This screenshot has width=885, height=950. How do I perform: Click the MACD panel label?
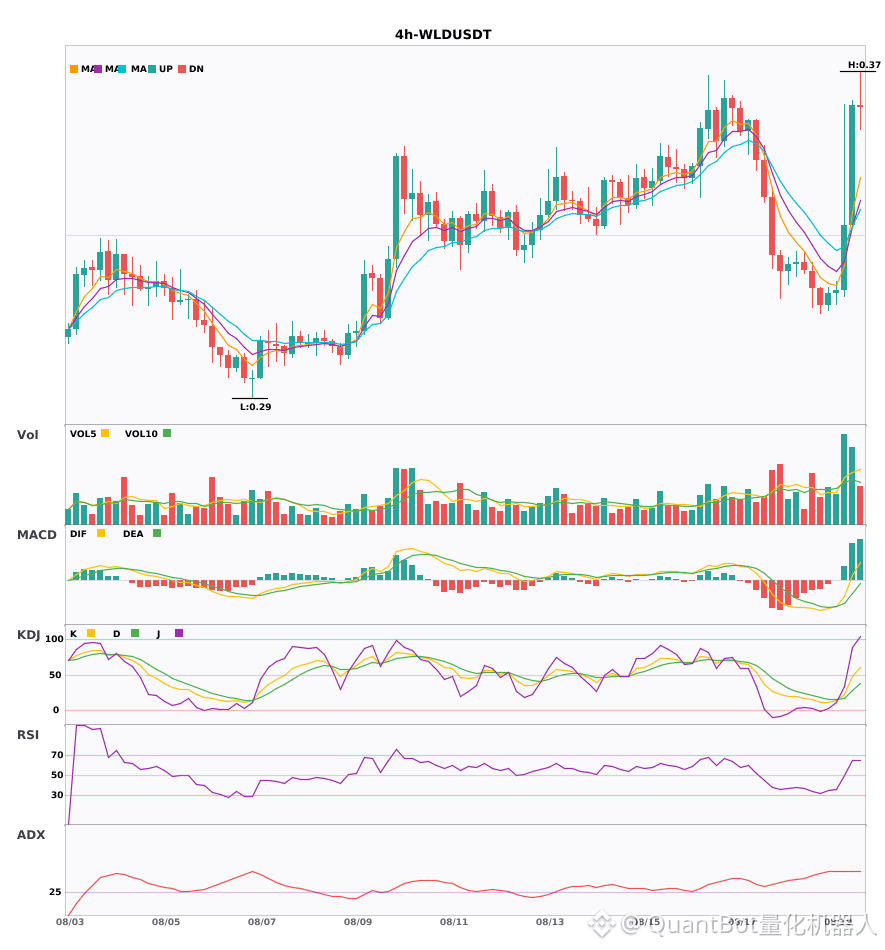coord(36,535)
